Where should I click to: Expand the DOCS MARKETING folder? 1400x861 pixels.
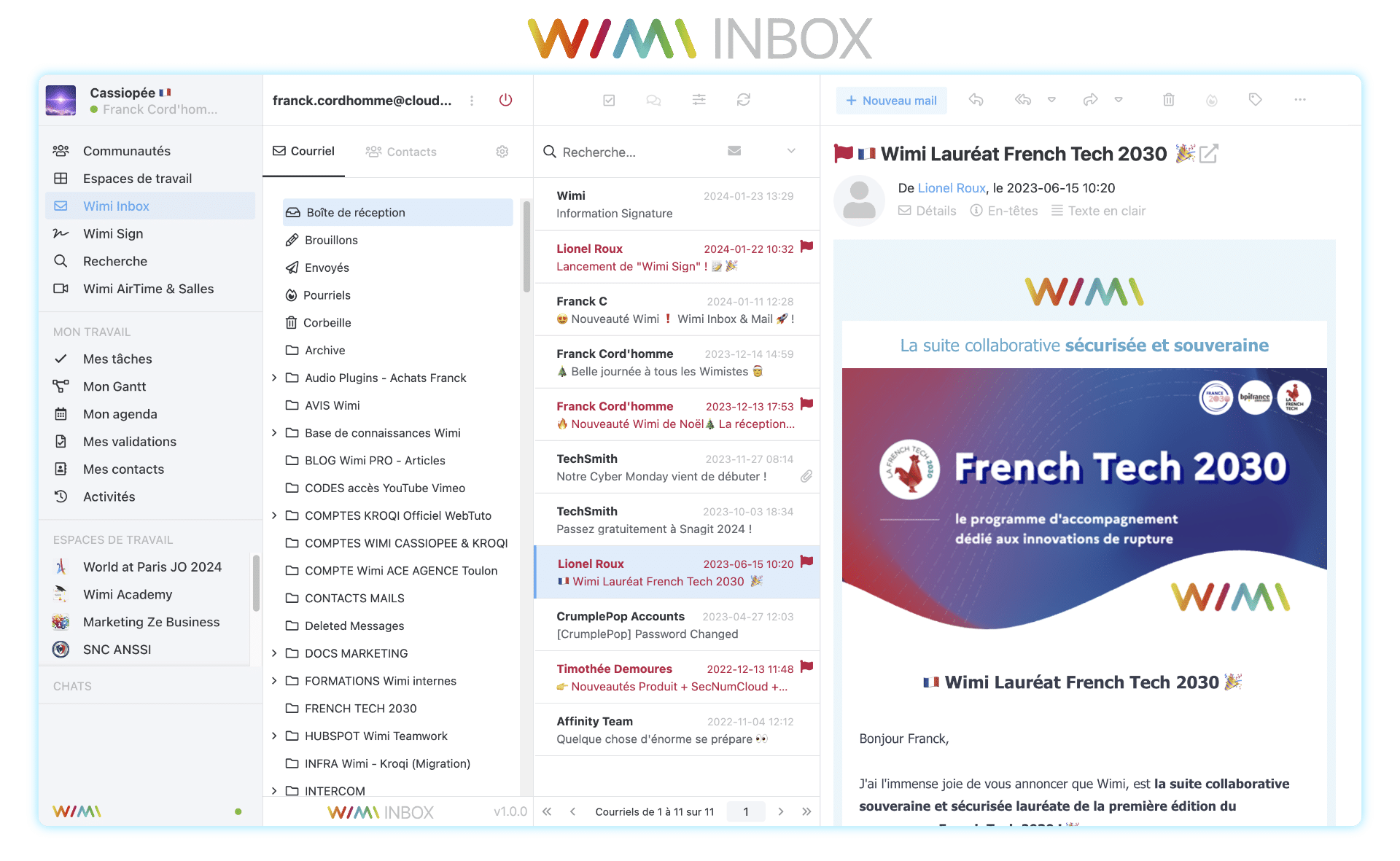coord(274,653)
